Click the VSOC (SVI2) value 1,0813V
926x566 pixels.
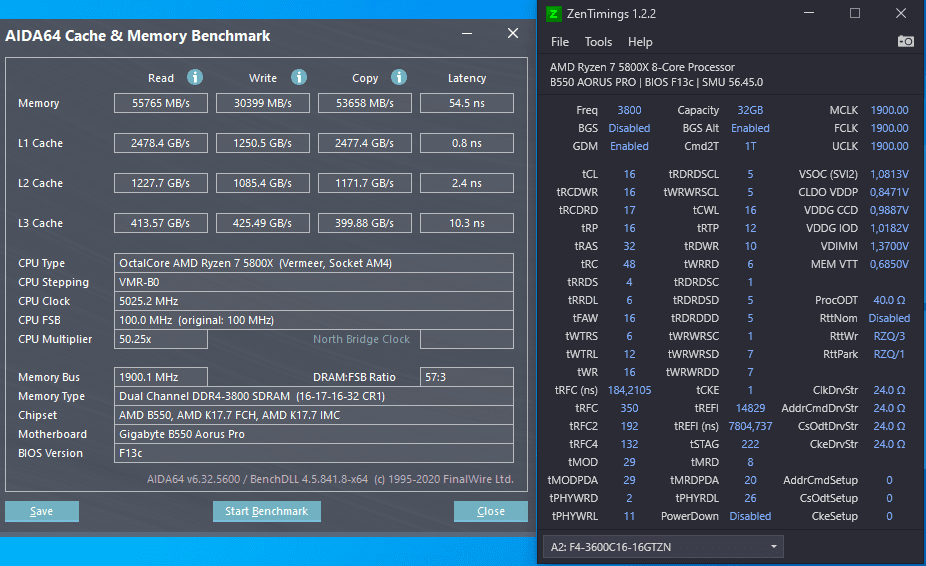(889, 174)
